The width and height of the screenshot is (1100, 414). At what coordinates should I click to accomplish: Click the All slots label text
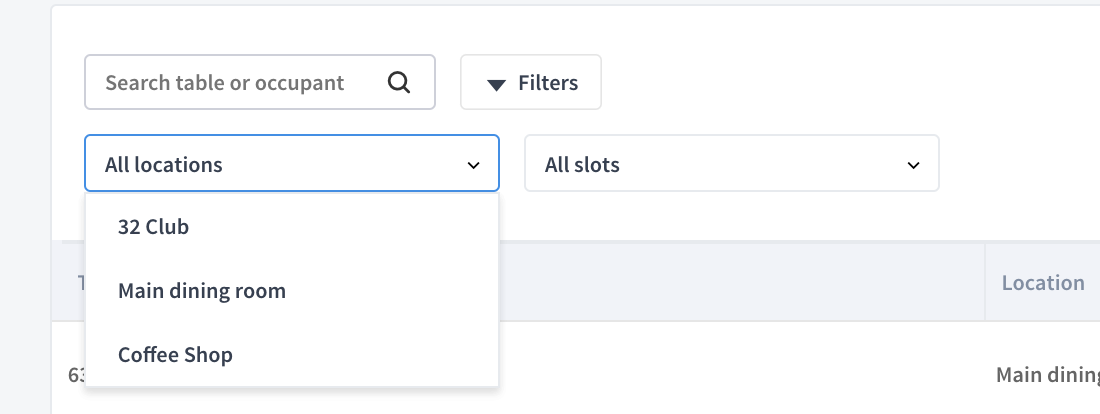click(x=582, y=165)
